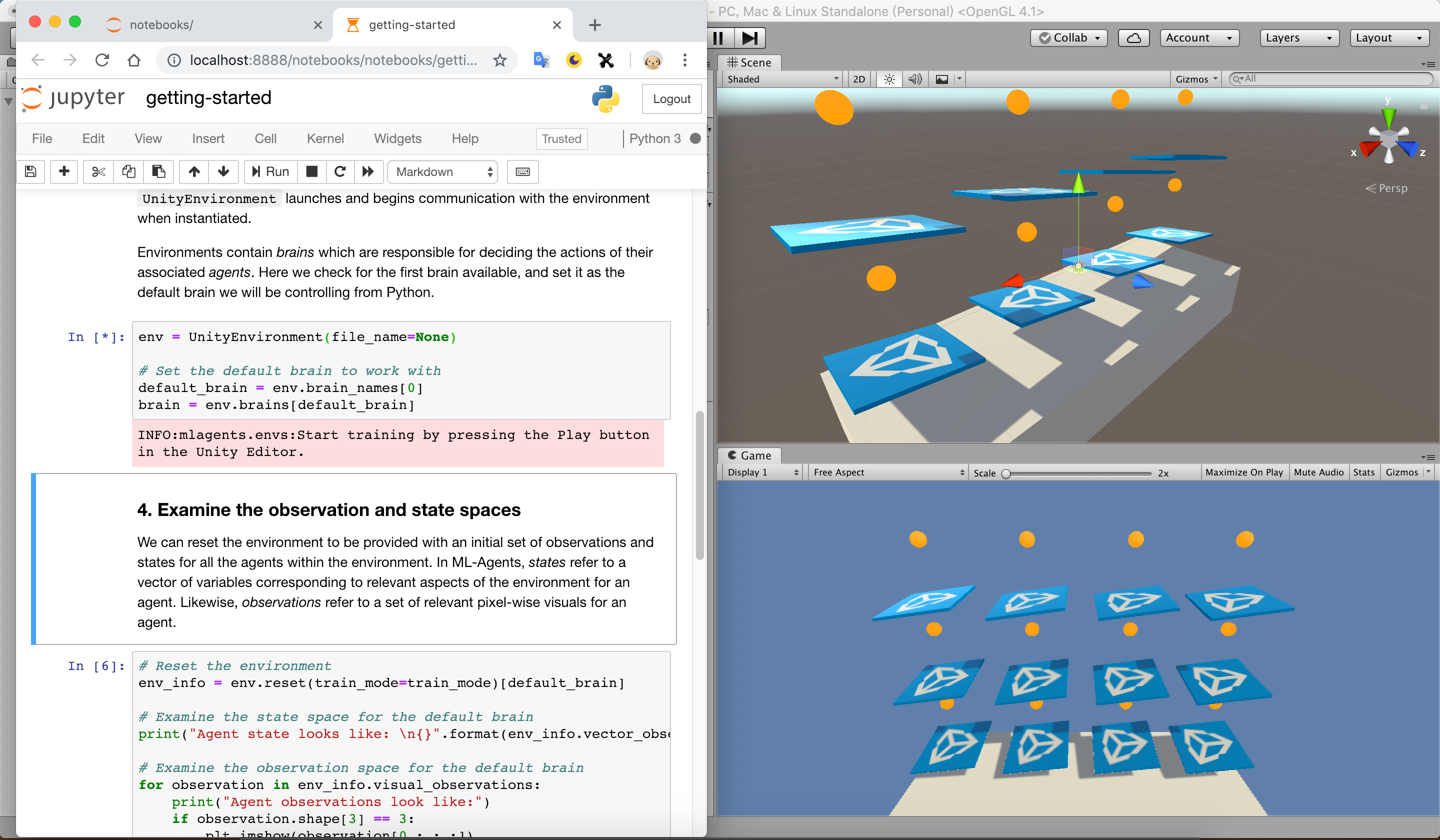Open the Account dropdown in Unity
This screenshot has height=840, width=1440.
coord(1199,37)
